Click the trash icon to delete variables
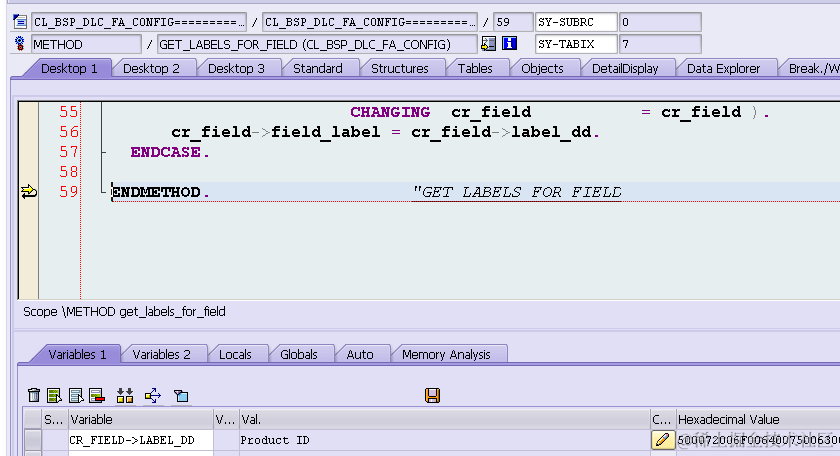The width and height of the screenshot is (840, 456). [34, 395]
